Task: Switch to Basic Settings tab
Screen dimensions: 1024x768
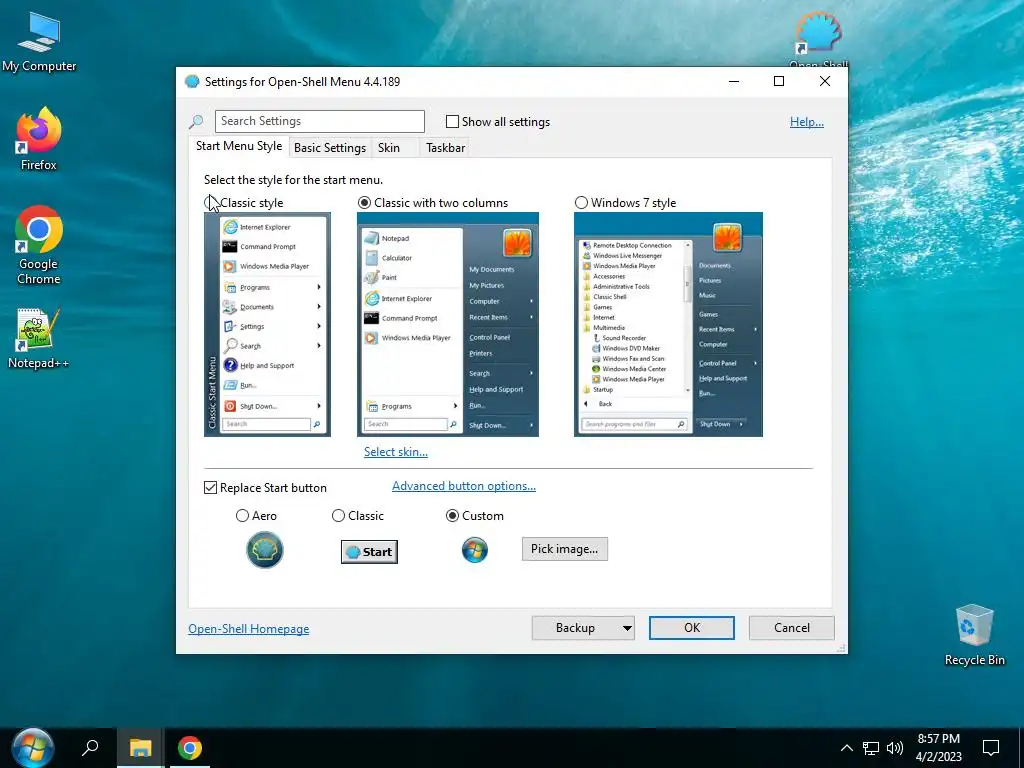Action: coord(330,148)
